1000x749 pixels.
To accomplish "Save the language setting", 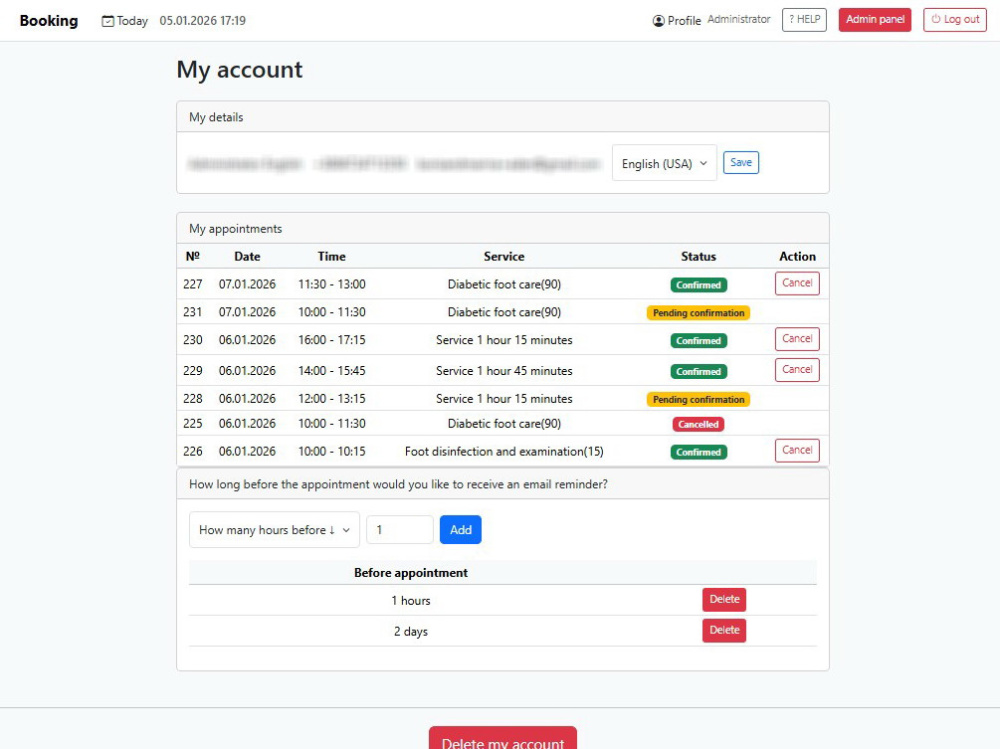I will click(x=740, y=163).
